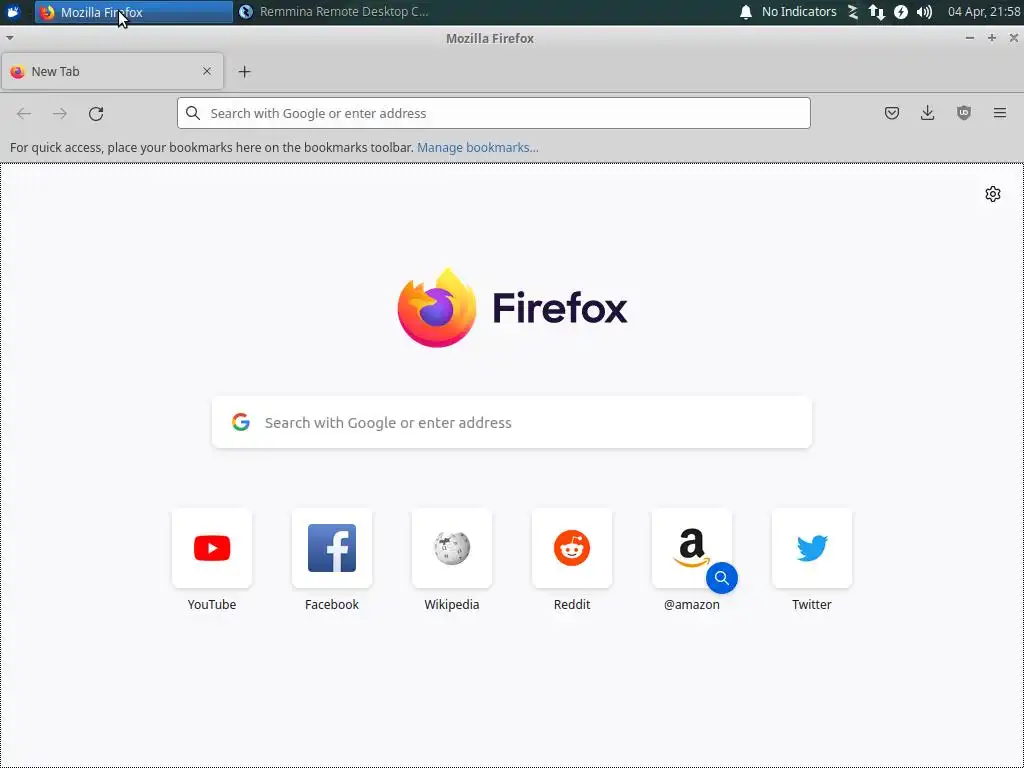The width and height of the screenshot is (1024, 768).
Task: Click the Xfce tray icon beside No Indicators
Action: [x=852, y=12]
